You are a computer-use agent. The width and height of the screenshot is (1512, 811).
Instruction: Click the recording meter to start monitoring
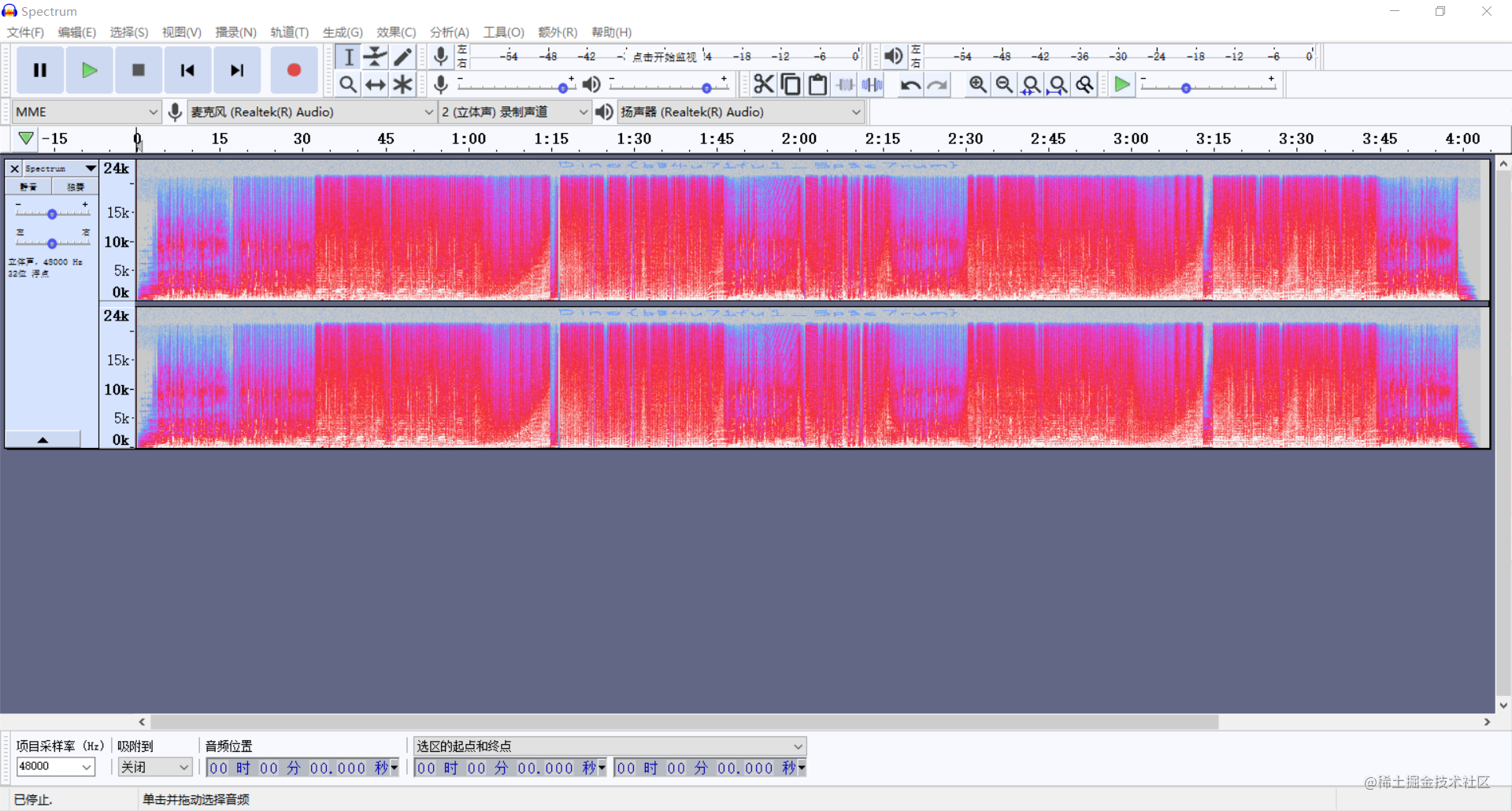tap(665, 57)
